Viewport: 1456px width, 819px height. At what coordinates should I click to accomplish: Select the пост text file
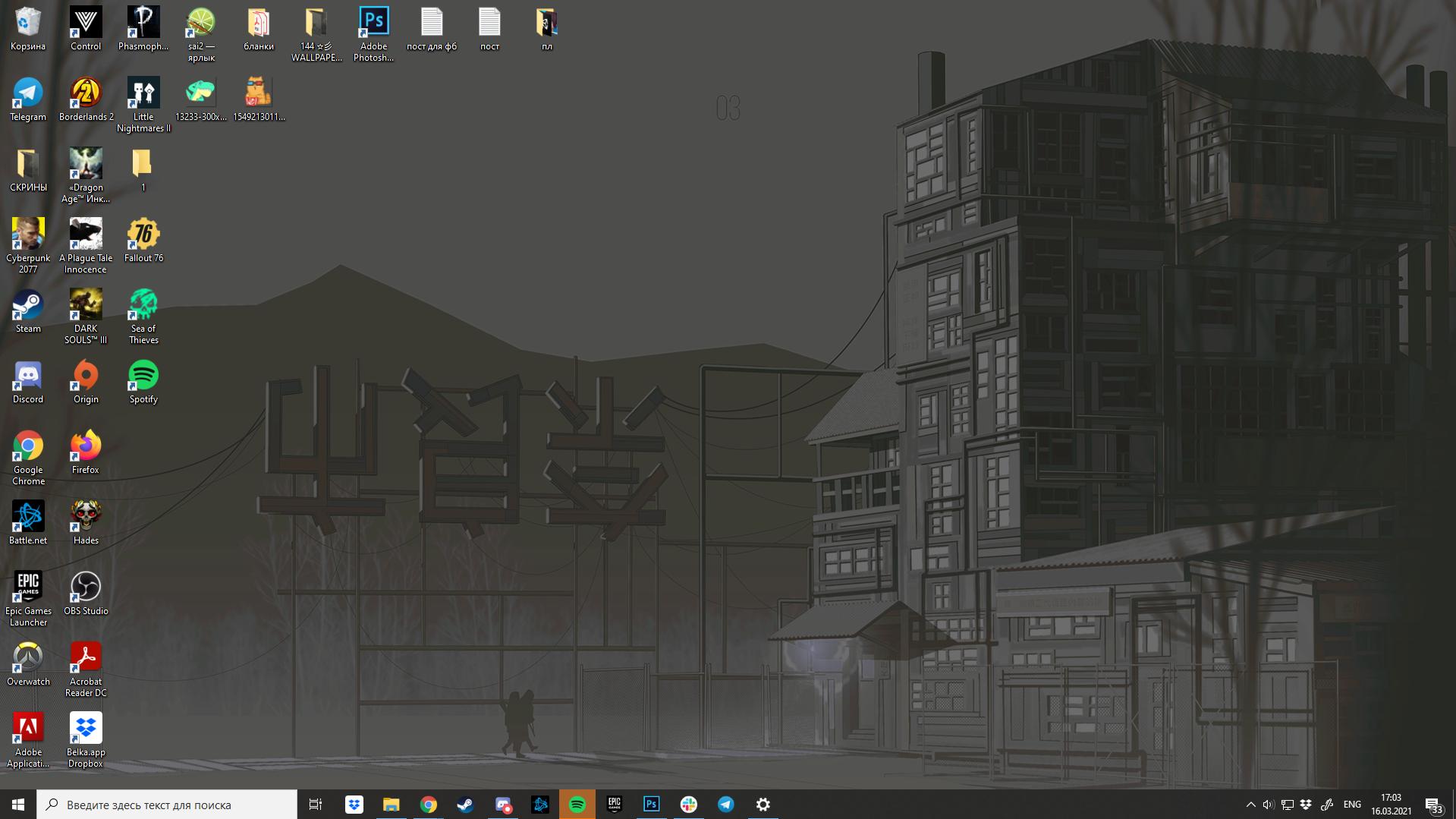[x=489, y=30]
